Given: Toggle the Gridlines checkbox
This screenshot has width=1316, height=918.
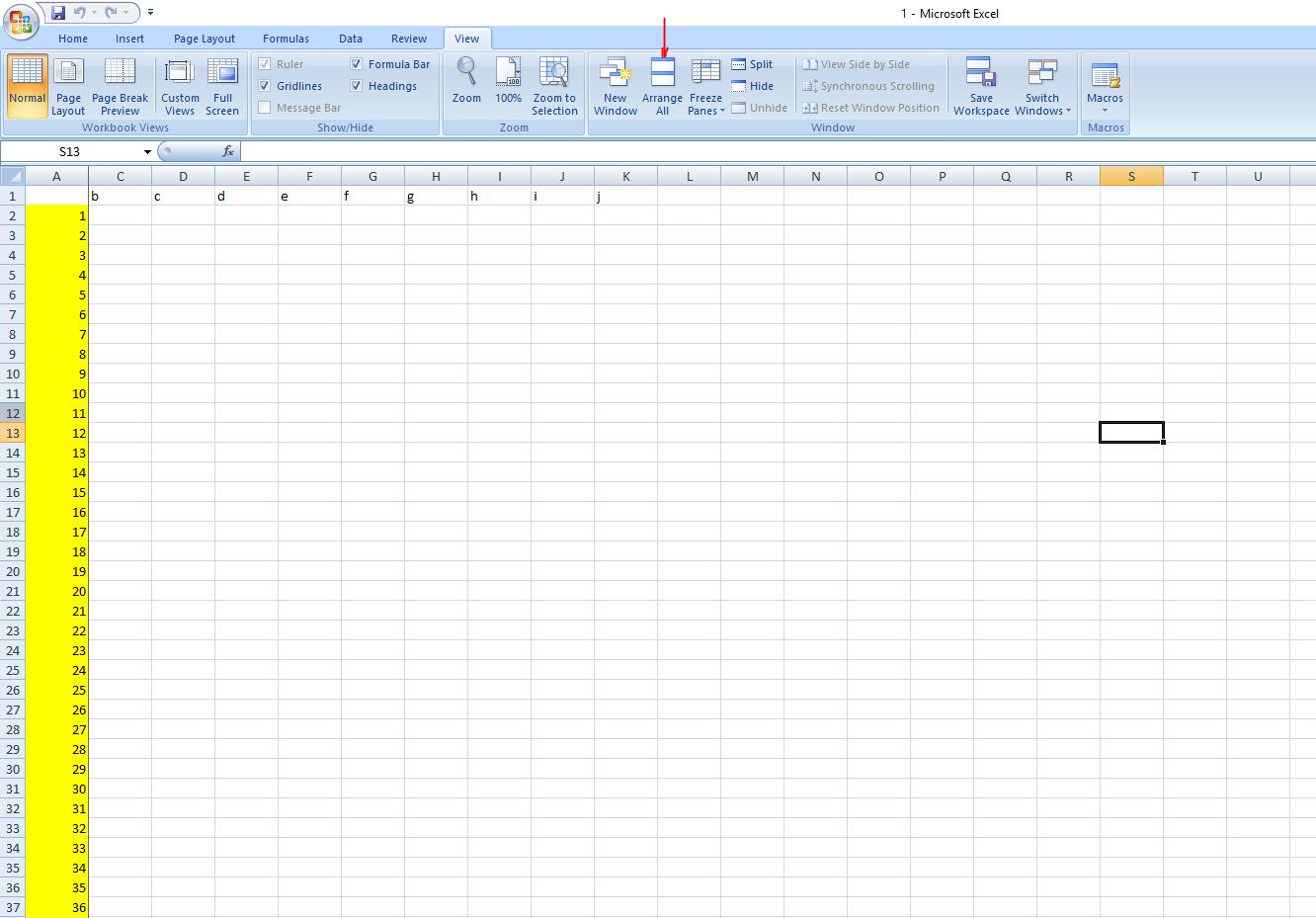Looking at the screenshot, I should 265,86.
